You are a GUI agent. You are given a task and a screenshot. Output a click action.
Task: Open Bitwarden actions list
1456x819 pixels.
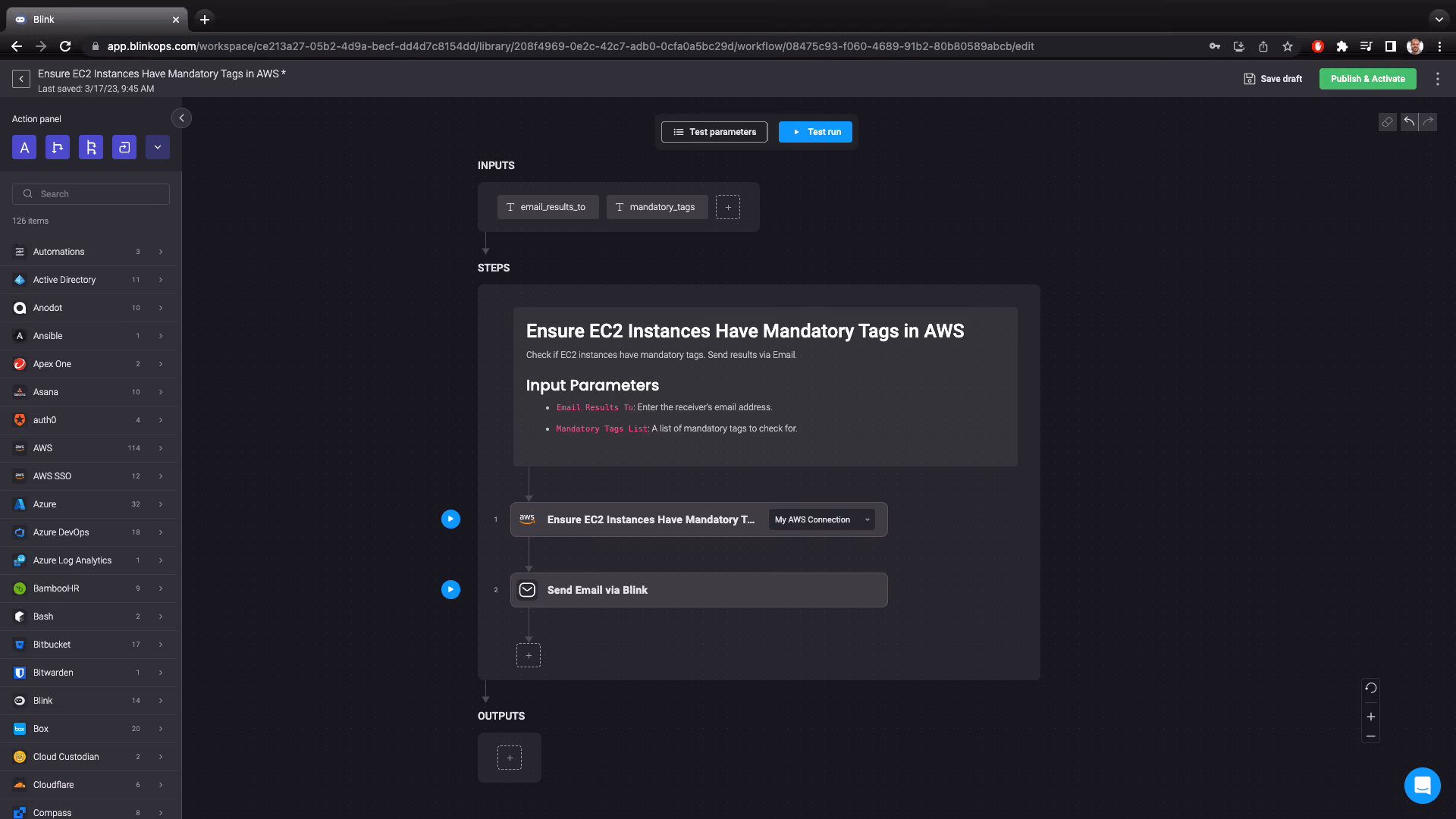click(88, 673)
